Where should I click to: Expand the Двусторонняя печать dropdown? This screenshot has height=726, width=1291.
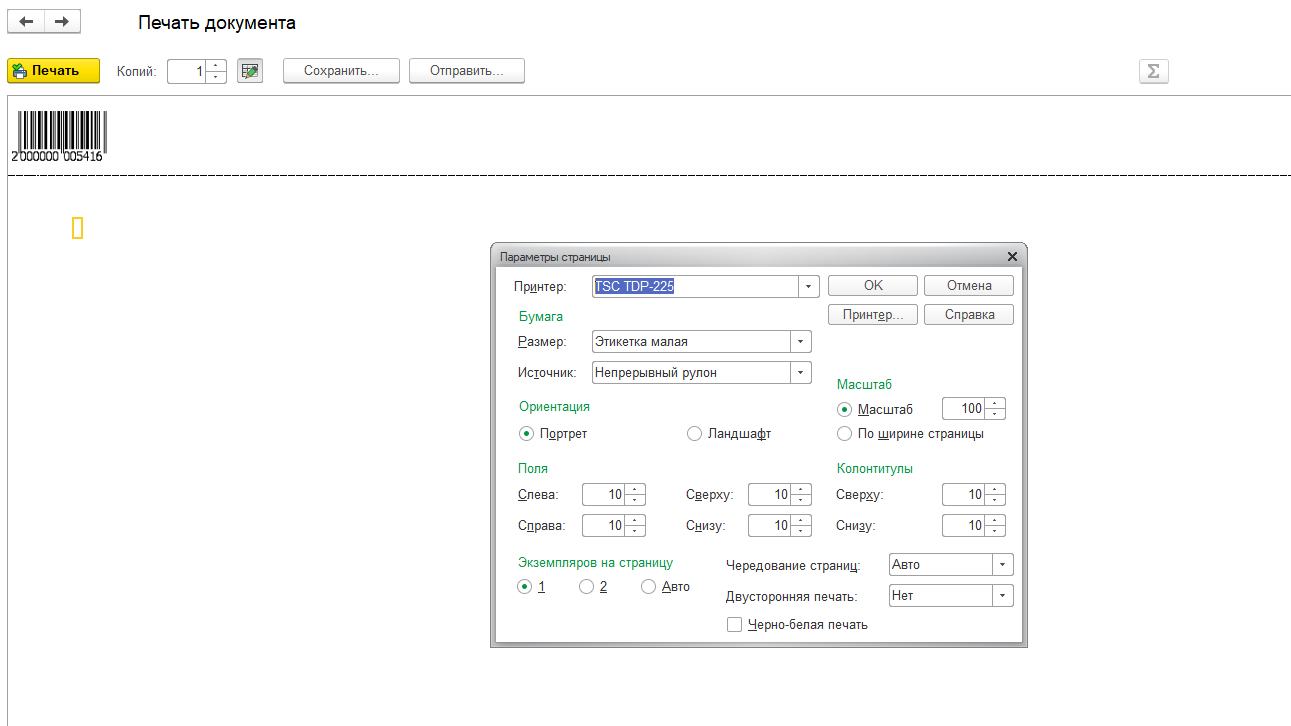[x=1002, y=596]
